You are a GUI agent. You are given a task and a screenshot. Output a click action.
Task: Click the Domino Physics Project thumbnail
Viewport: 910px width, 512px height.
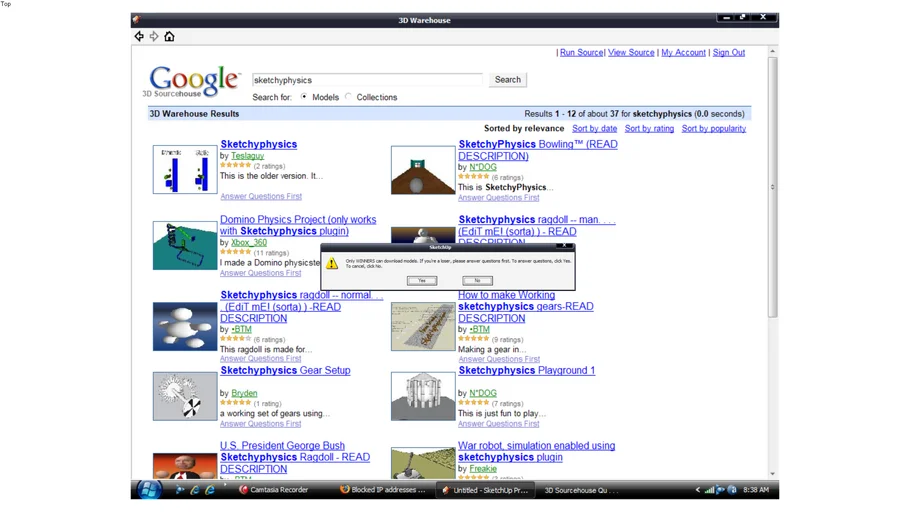coord(185,245)
